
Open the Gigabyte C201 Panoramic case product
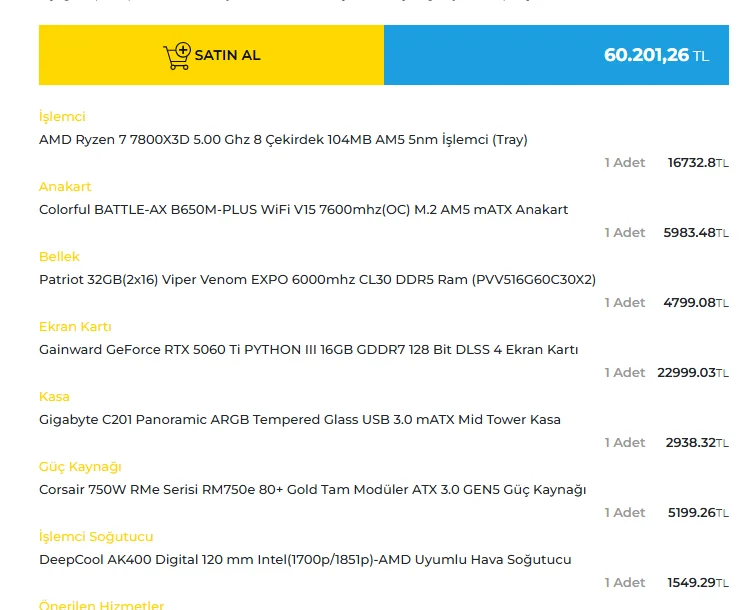pyautogui.click(x=300, y=420)
